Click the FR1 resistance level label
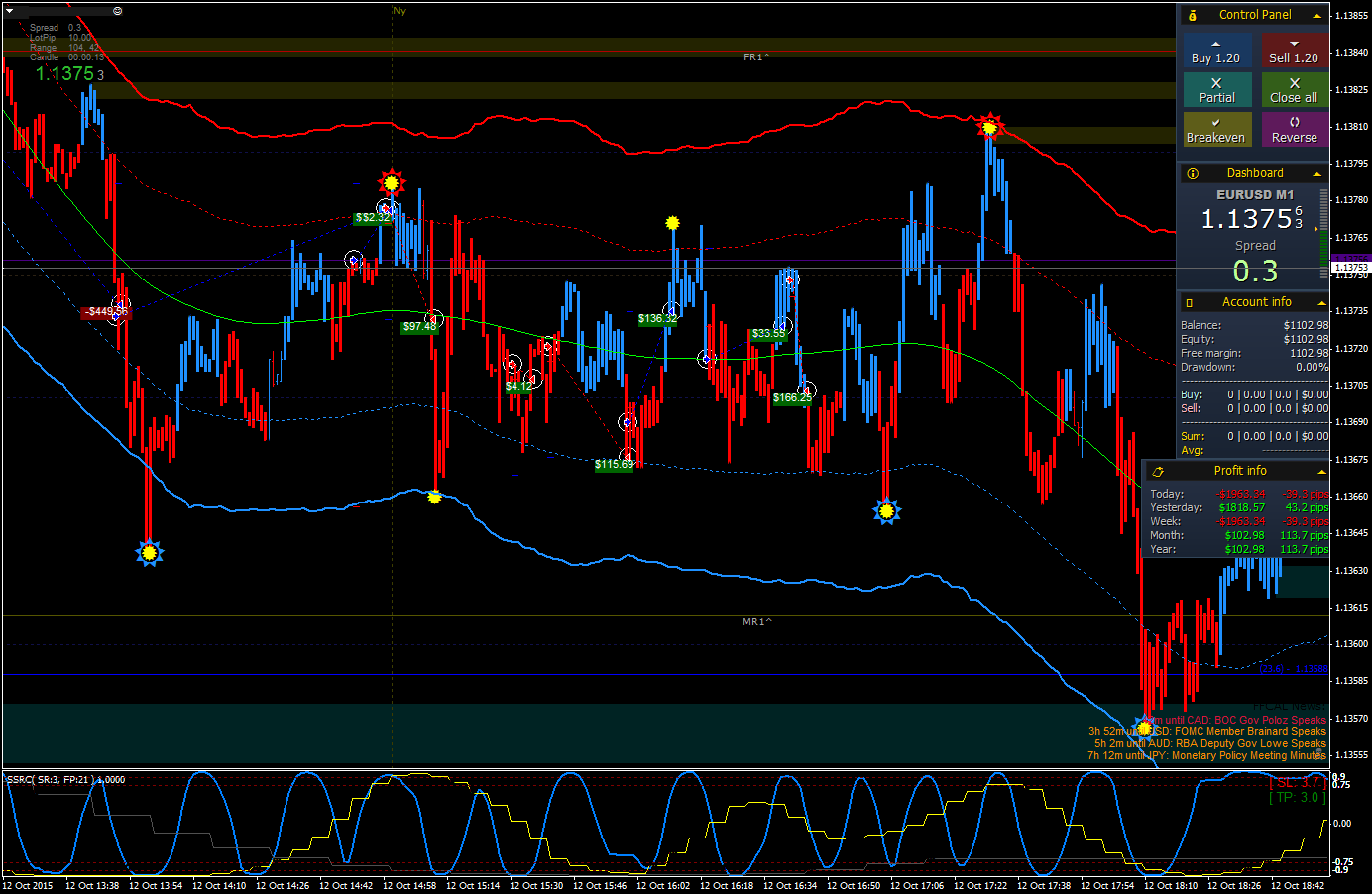 (x=756, y=57)
